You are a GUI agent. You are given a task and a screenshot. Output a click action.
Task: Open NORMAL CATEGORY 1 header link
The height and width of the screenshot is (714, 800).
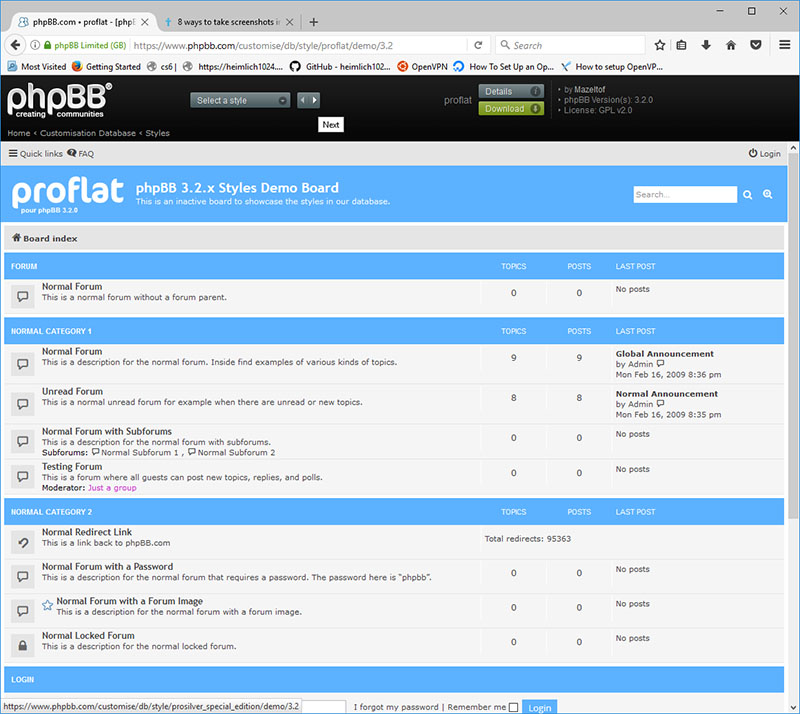(x=51, y=331)
